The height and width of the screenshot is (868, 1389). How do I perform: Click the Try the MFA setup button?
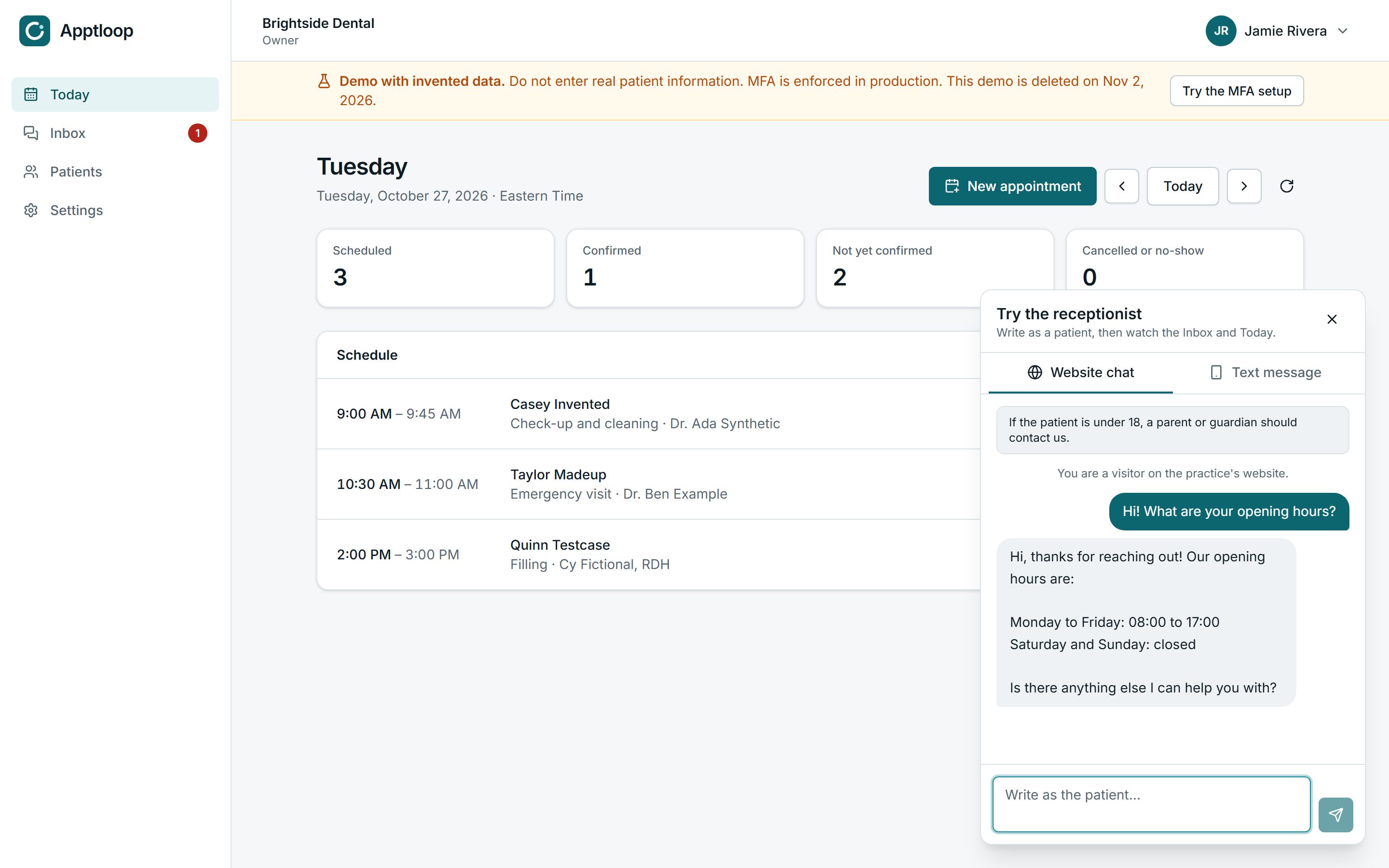coord(1236,91)
